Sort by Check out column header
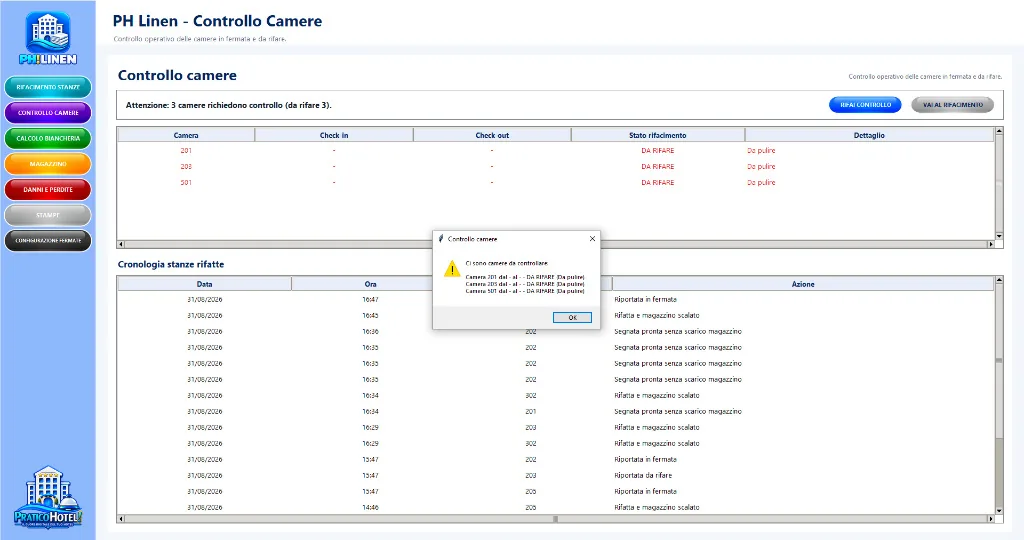1024x540 pixels. point(492,135)
